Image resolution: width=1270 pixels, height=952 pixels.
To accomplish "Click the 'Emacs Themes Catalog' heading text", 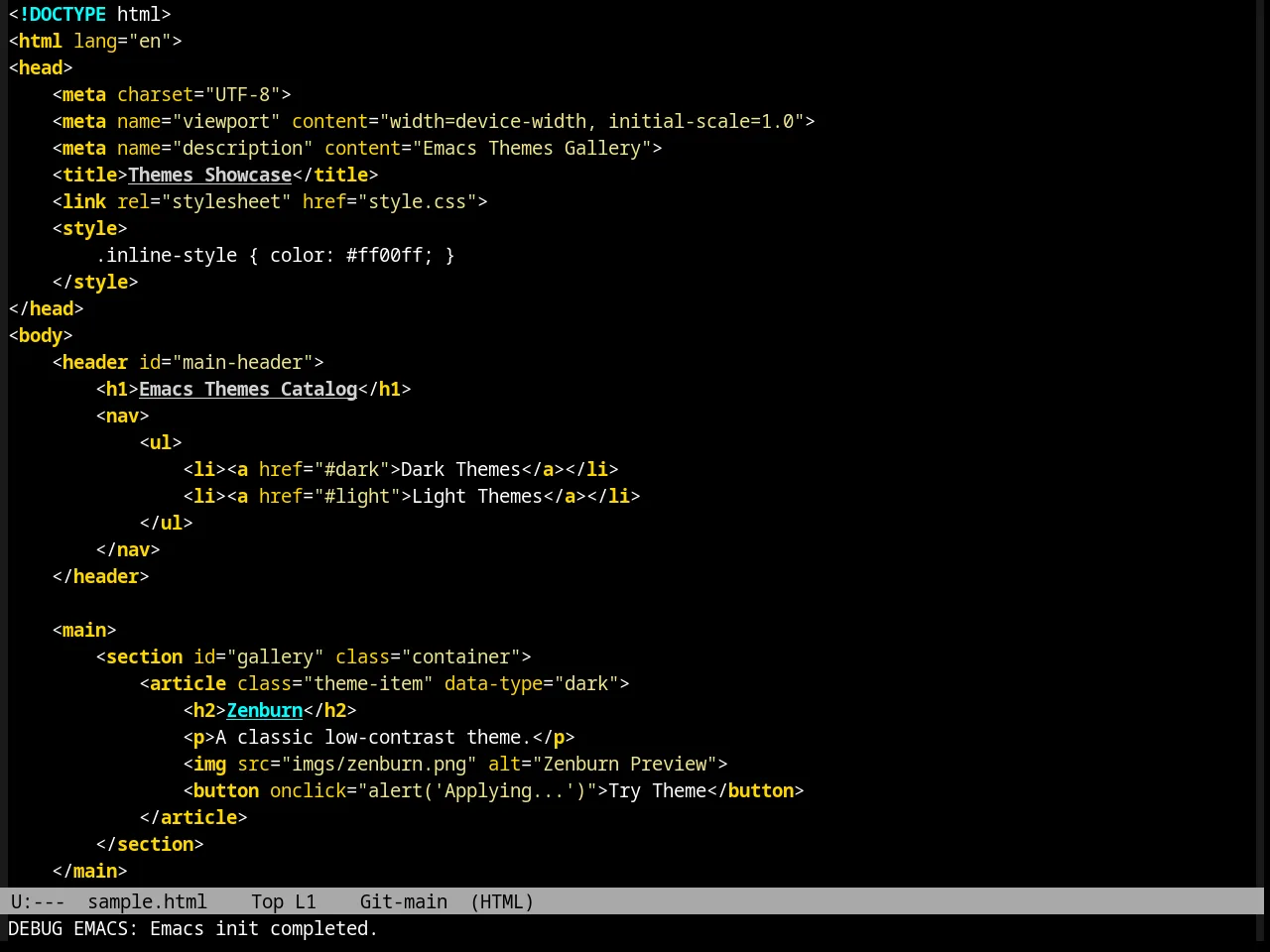I will 248,389.
